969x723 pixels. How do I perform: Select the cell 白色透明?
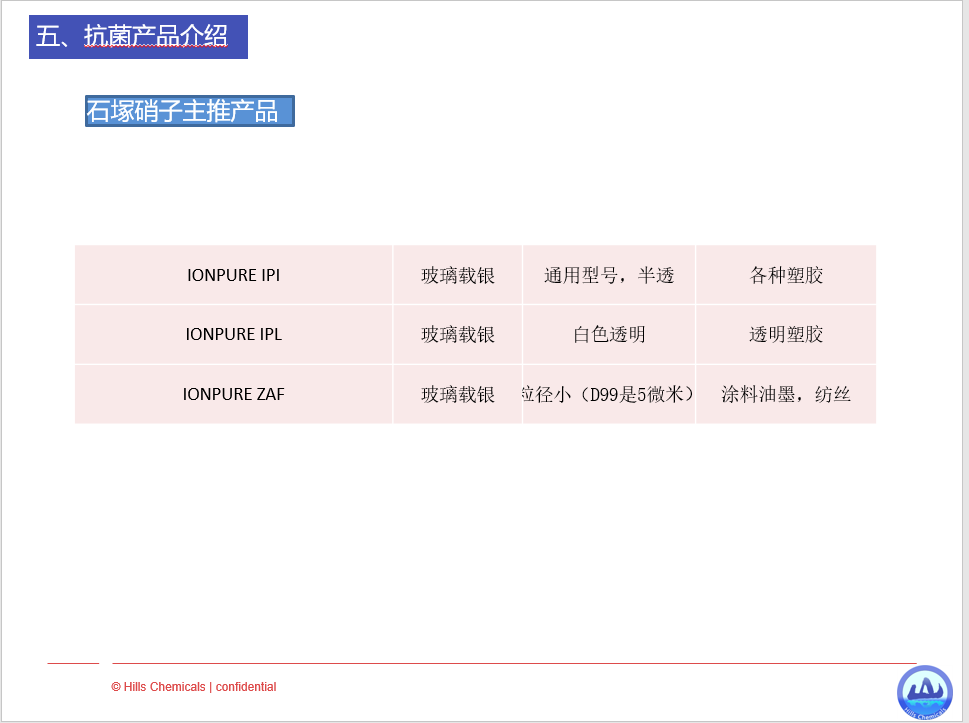609,334
